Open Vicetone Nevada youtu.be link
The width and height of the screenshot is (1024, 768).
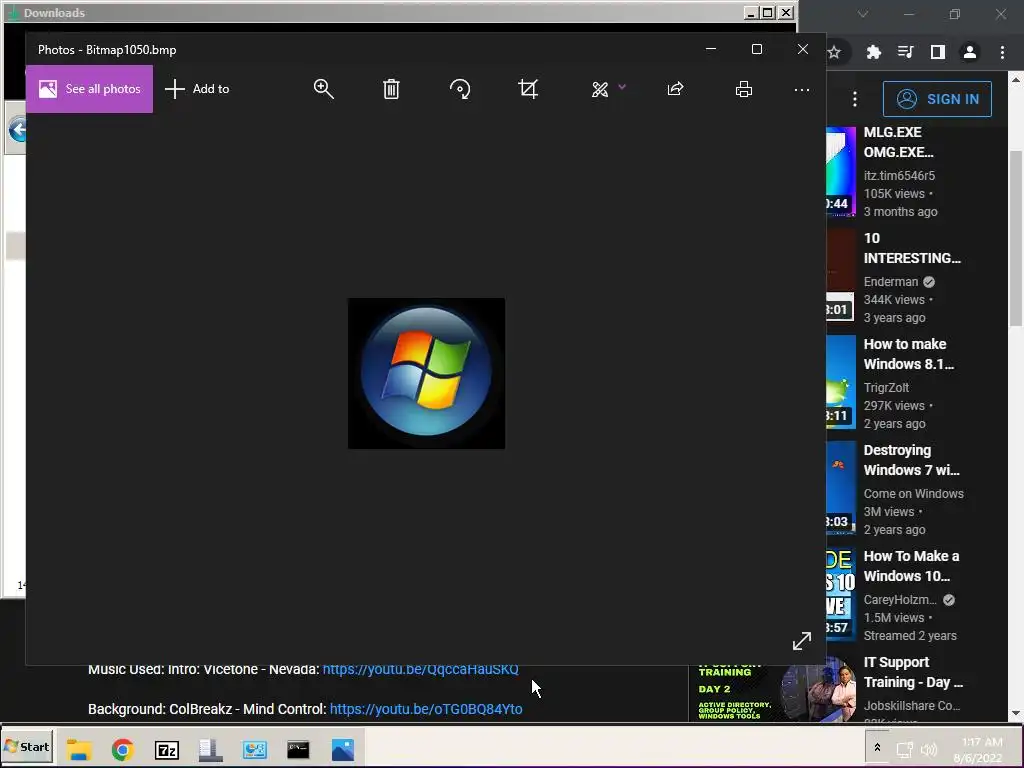[421, 669]
